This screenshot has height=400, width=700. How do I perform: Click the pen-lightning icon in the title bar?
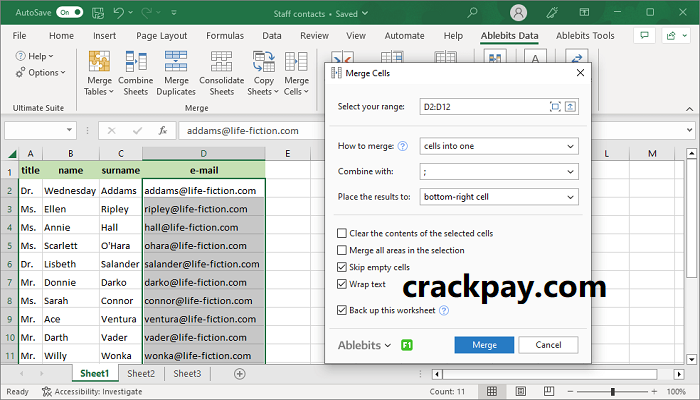click(x=552, y=13)
